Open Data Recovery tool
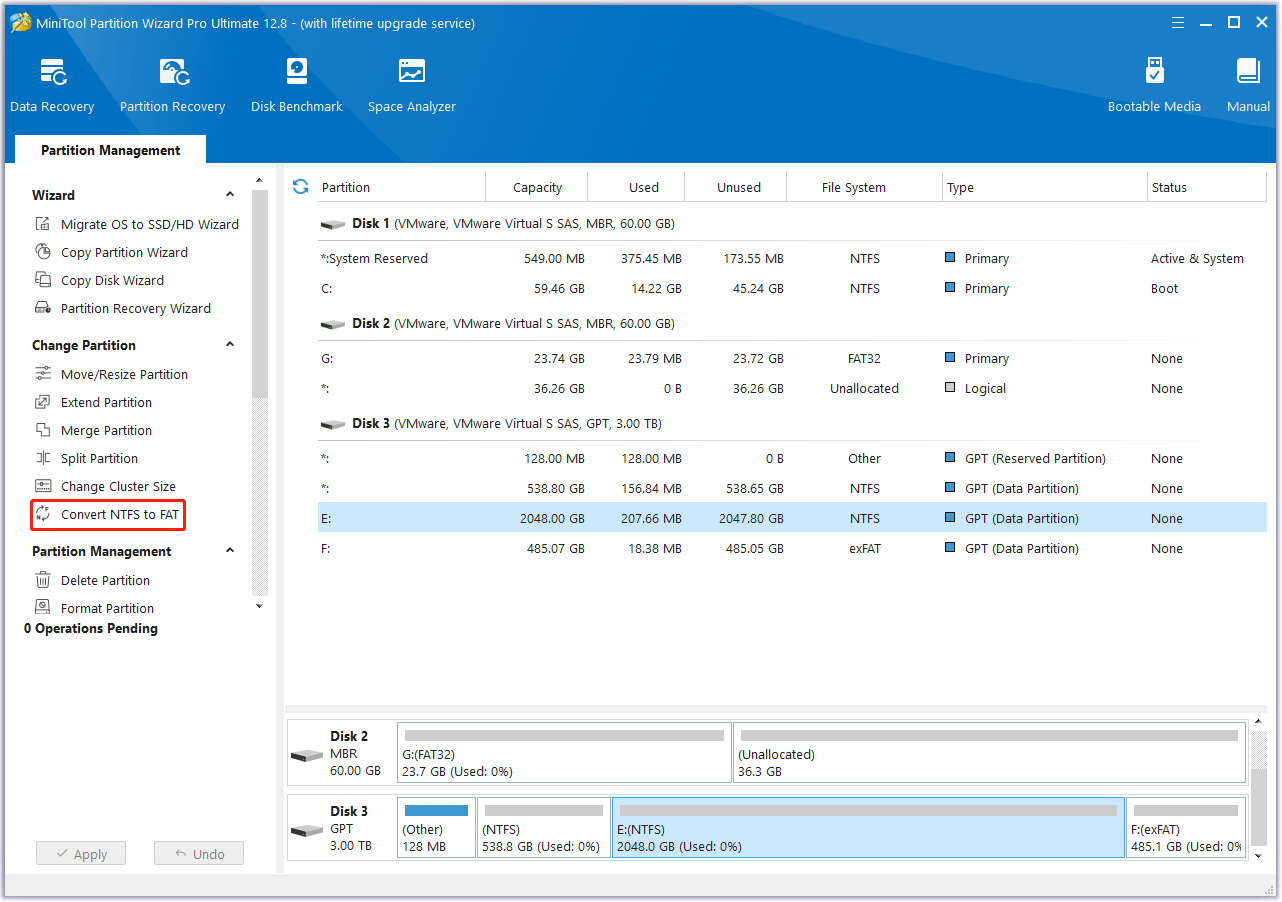 [x=52, y=85]
